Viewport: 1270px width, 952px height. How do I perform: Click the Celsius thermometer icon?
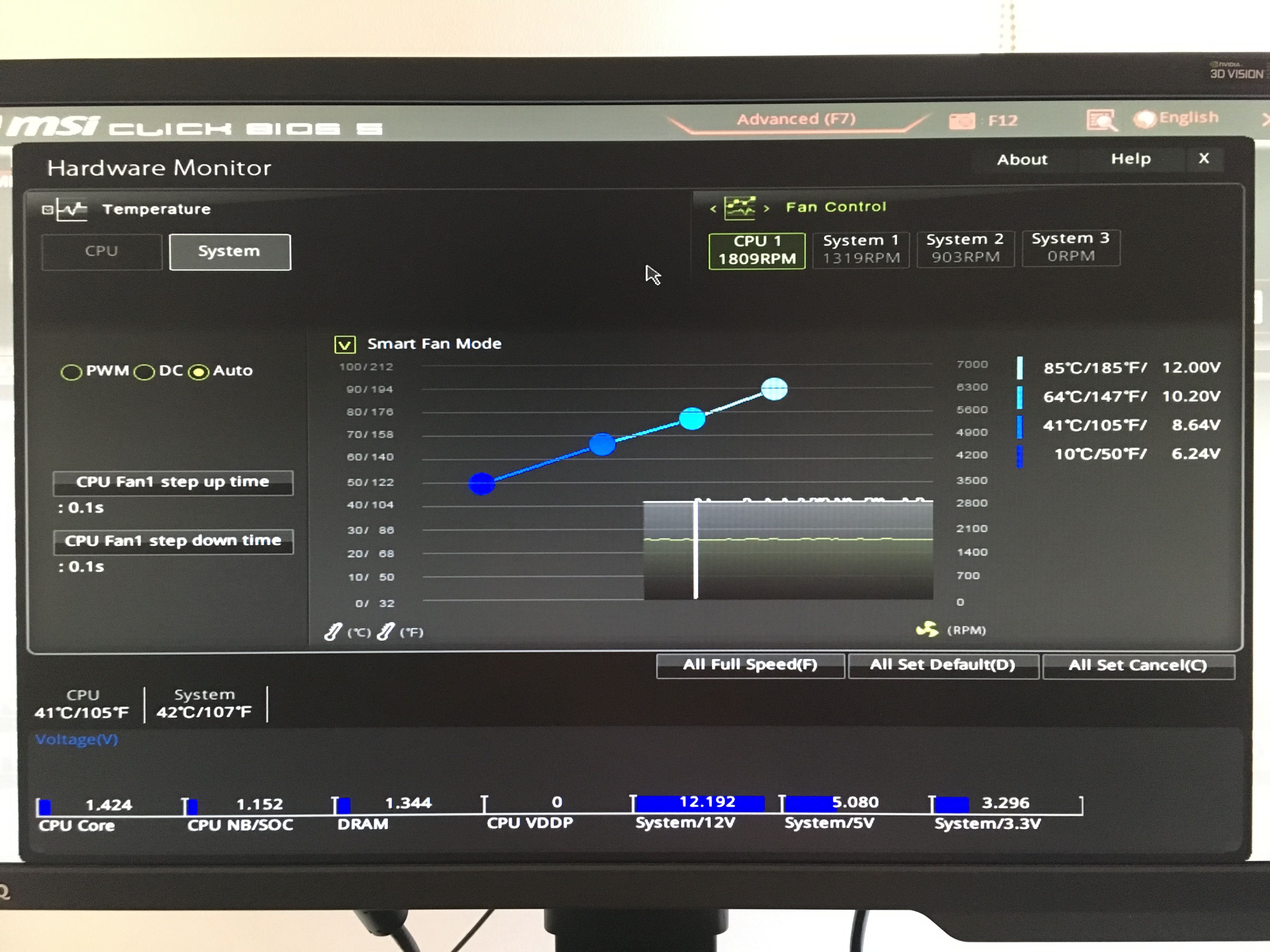(x=333, y=632)
